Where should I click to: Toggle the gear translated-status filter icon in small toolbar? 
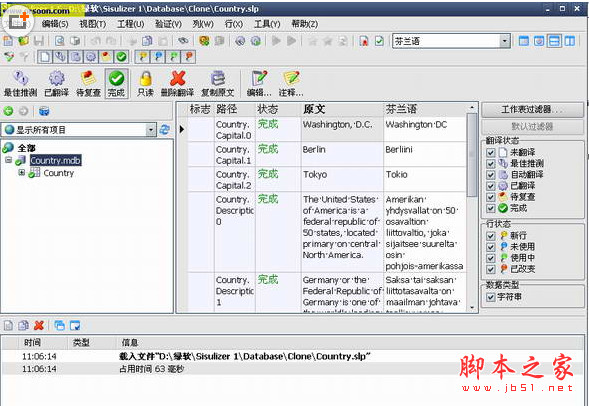click(91, 57)
